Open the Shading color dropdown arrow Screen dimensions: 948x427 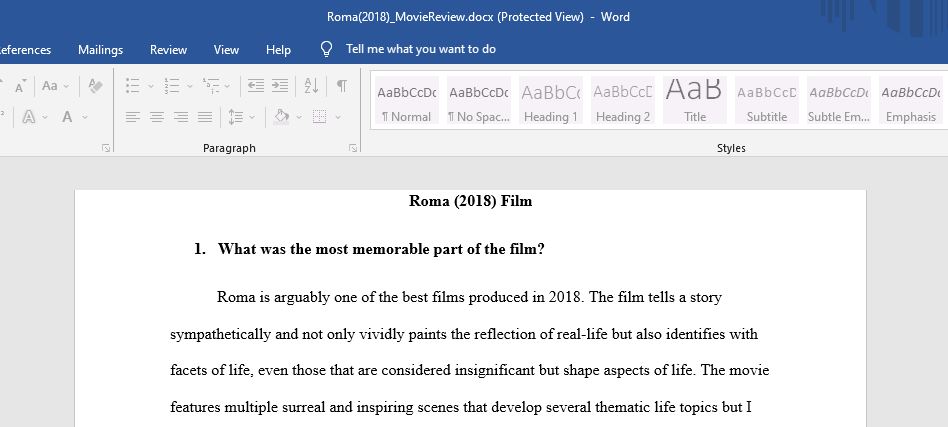(x=299, y=117)
